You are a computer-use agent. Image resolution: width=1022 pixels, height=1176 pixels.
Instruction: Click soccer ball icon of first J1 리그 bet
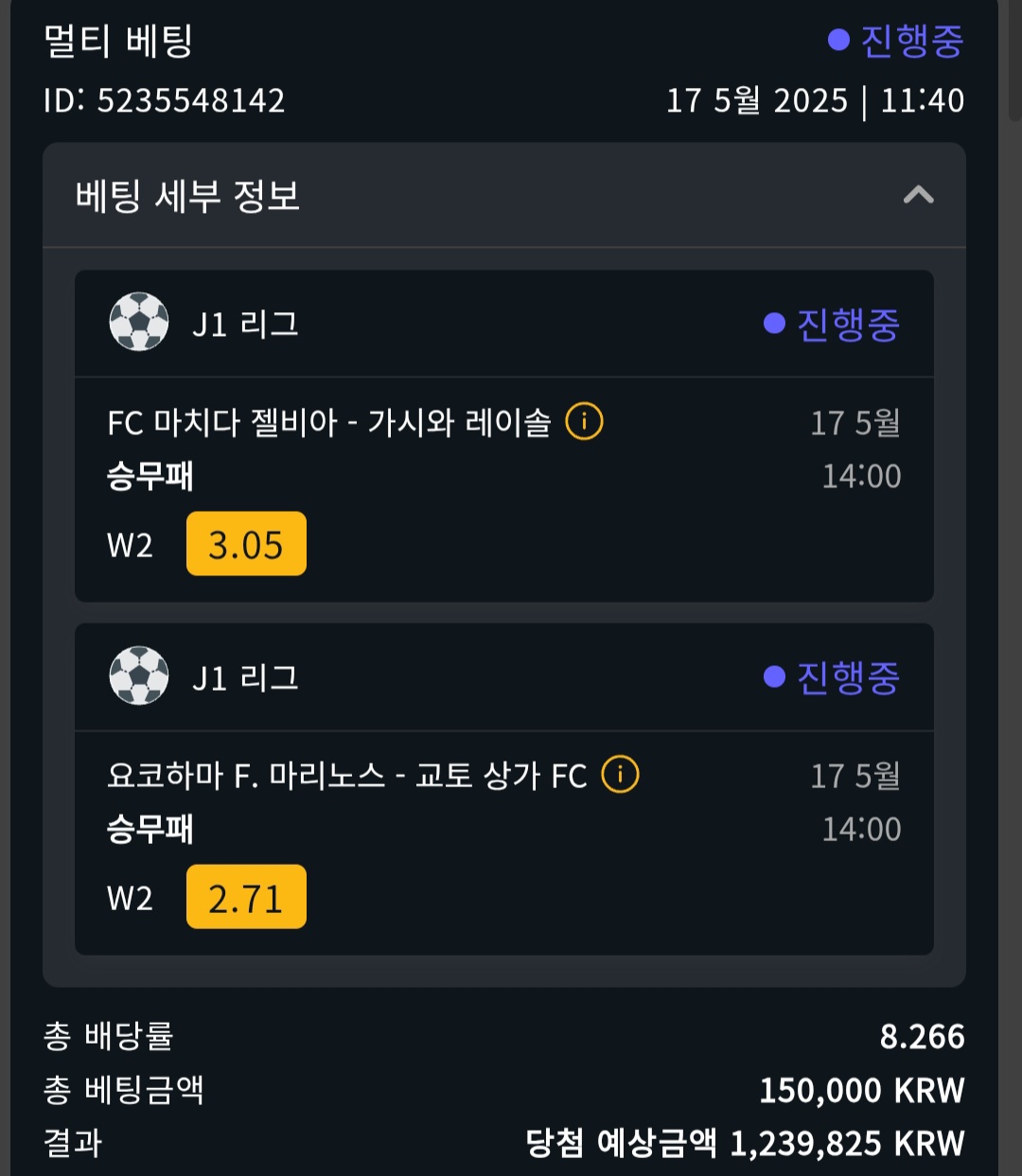(x=139, y=323)
